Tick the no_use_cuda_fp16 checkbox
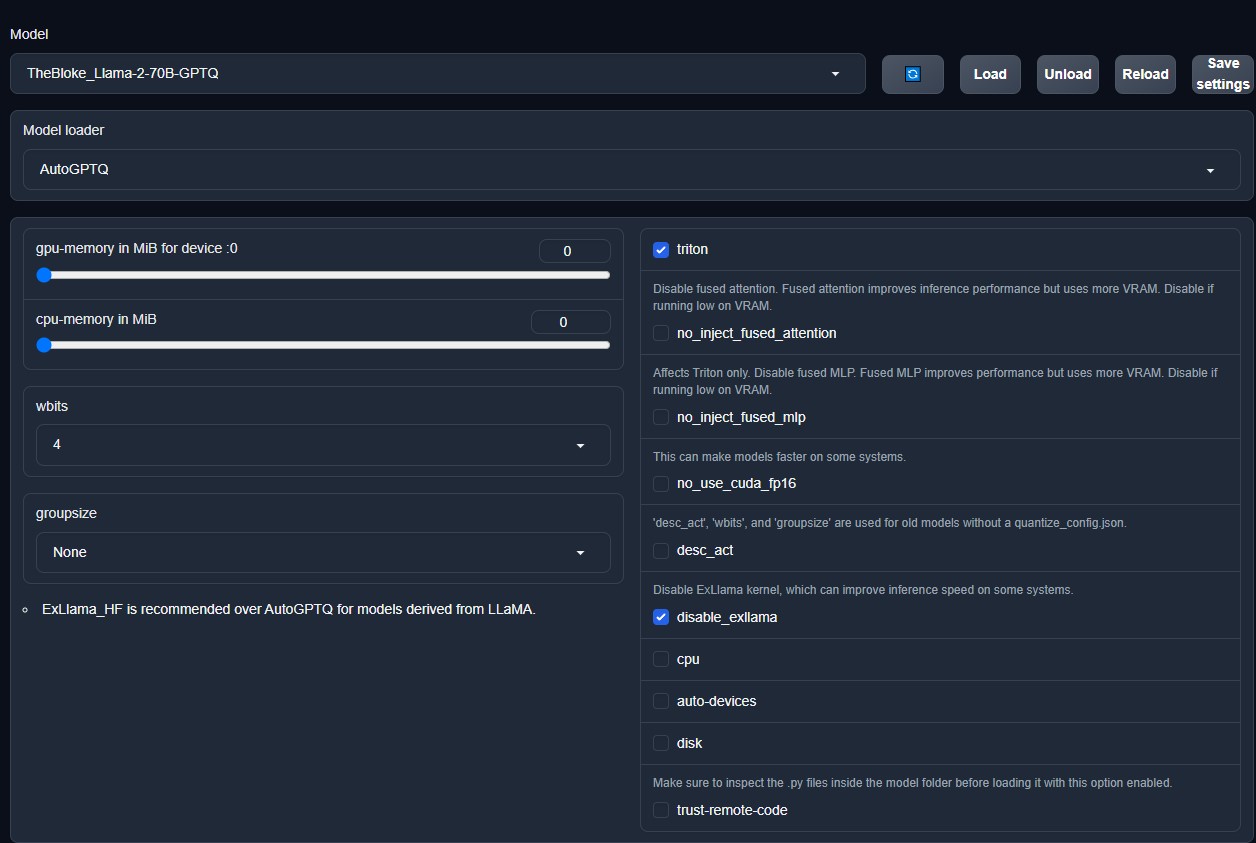The width and height of the screenshot is (1256, 843). coord(661,483)
